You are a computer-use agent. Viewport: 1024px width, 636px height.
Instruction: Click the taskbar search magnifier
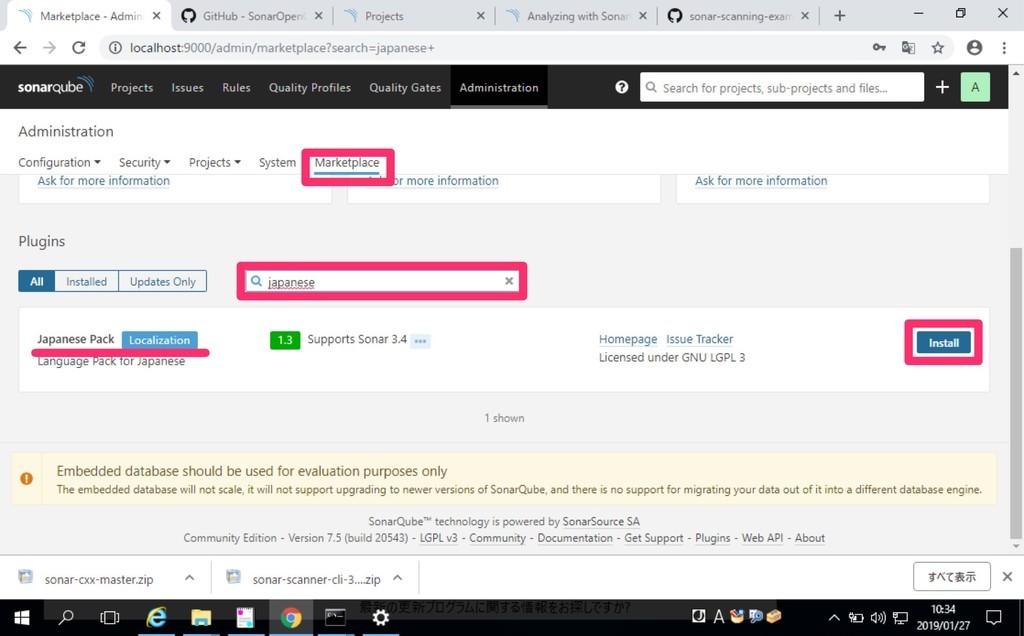pyautogui.click(x=66, y=617)
